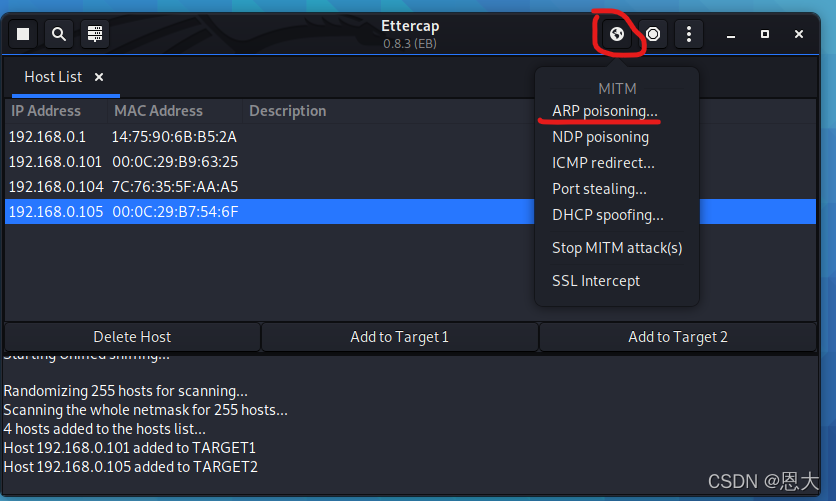Sort by MAC Address column header

158,111
